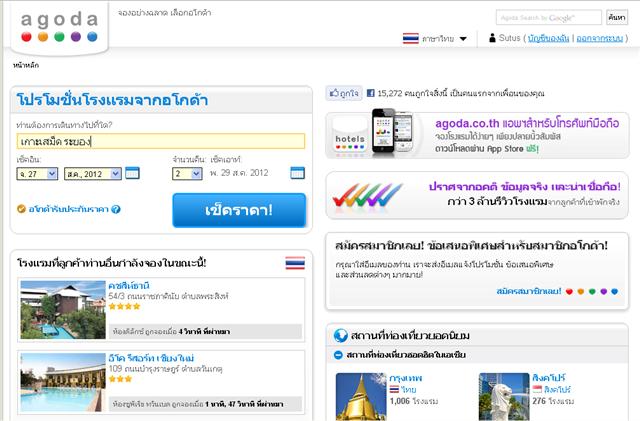Click the Singapore flag under Singapore link
Screen dimensions: 640x421
[x=537, y=389]
